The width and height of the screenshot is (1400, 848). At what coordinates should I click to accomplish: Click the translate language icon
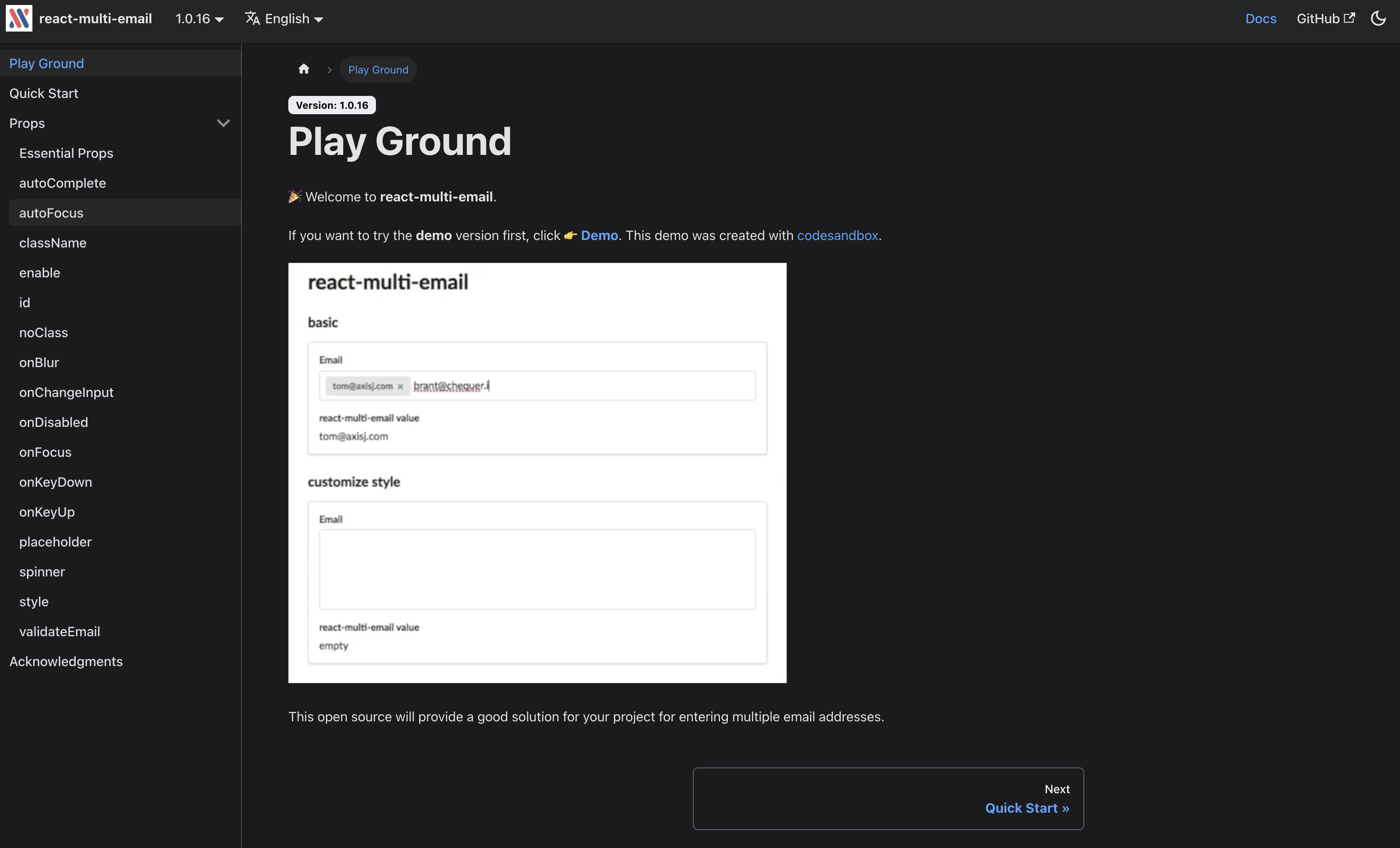point(252,19)
